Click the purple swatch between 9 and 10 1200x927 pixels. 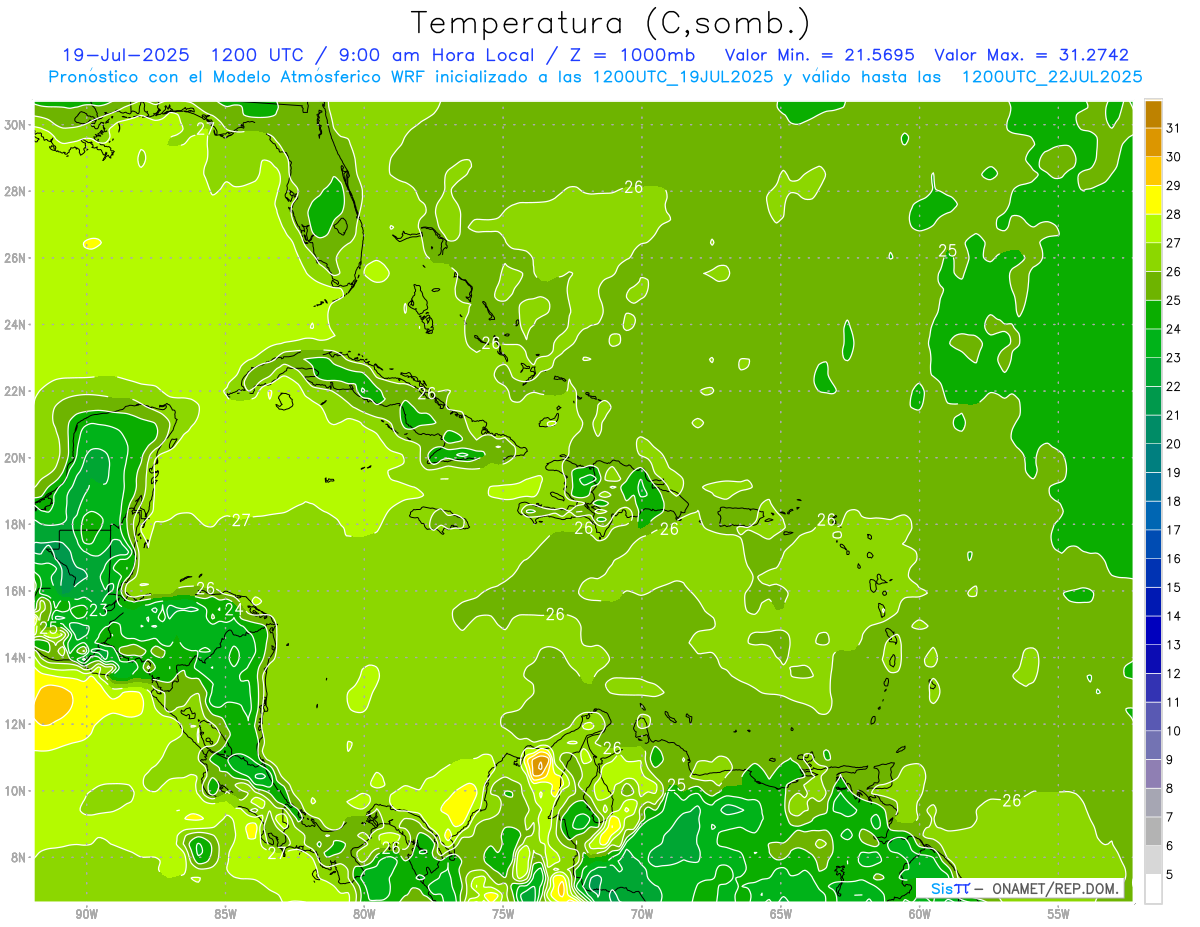click(1153, 745)
